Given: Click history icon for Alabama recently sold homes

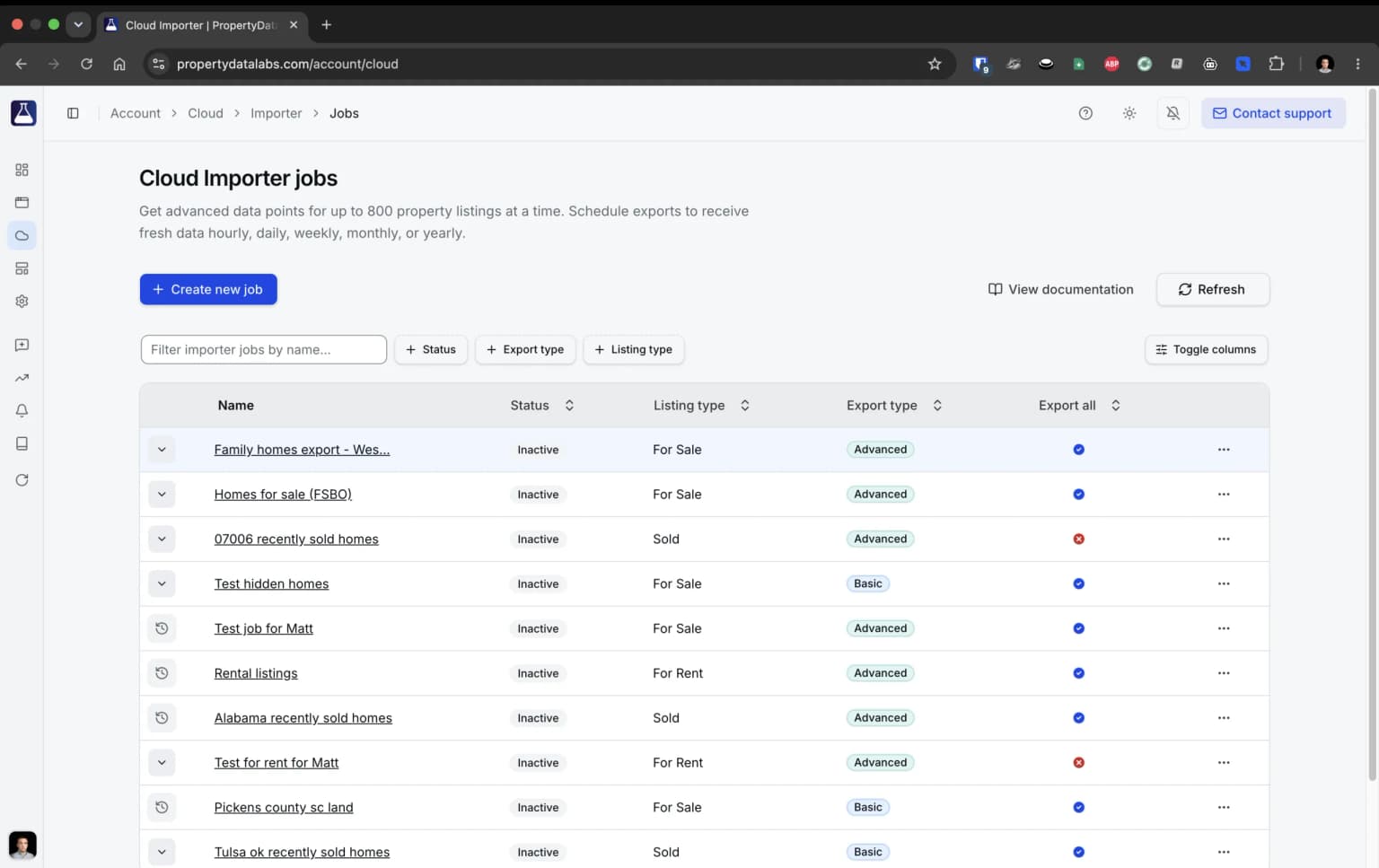Looking at the screenshot, I should pos(162,718).
